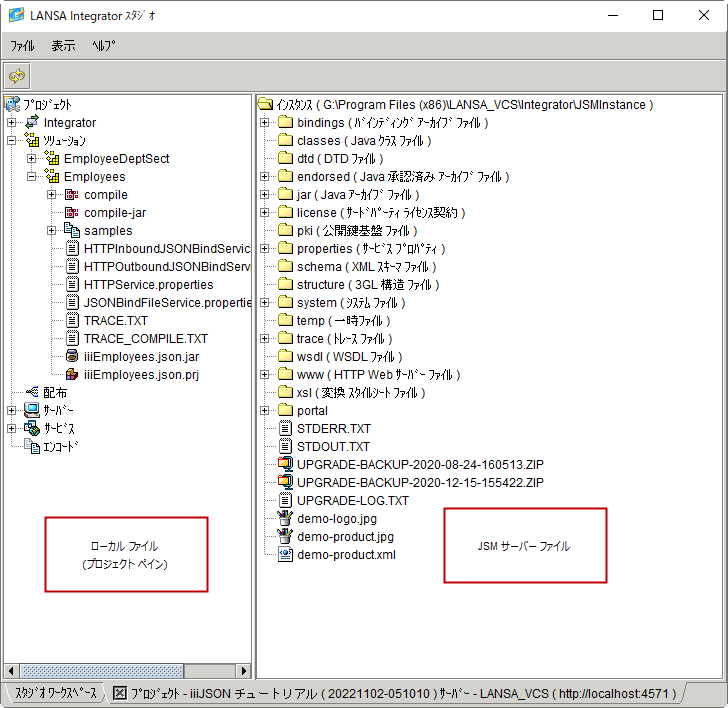
Task: Expand the Integrator tree node
Action: [12, 123]
